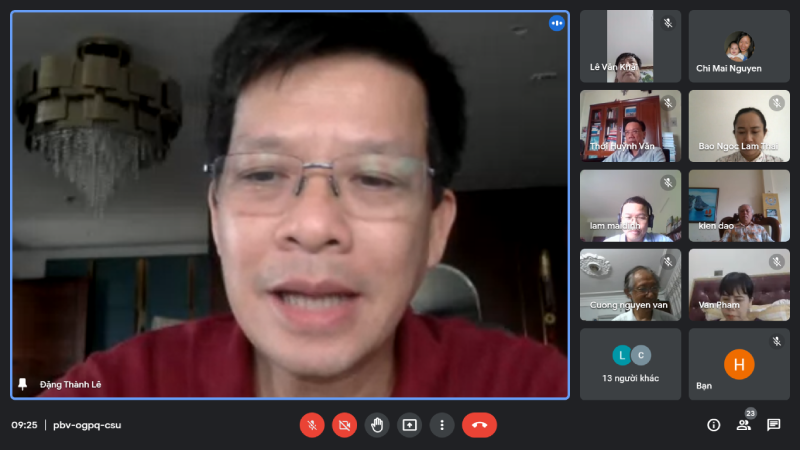Image resolution: width=800 pixels, height=450 pixels.
Task: Raise your hand in the meeting
Action: pos(377,425)
